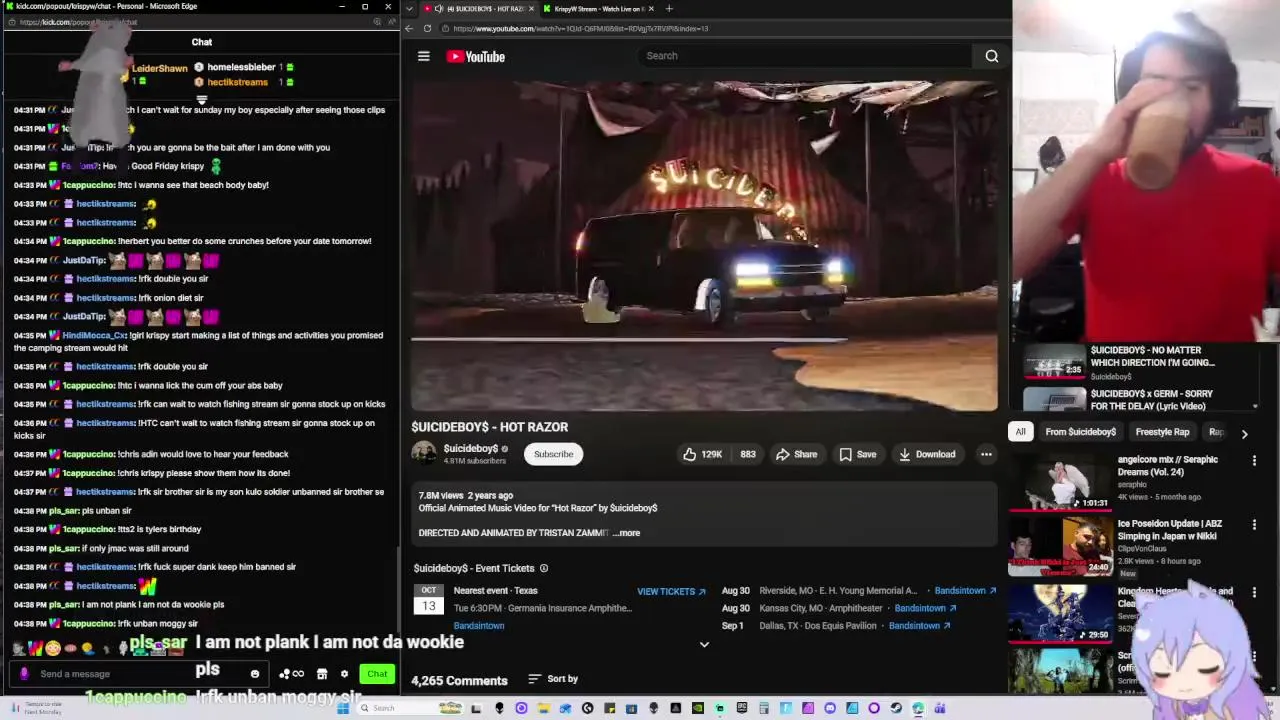Viewport: 1280px width, 720px height.
Task: Click the YouTube address bar URL
Action: pyautogui.click(x=582, y=28)
